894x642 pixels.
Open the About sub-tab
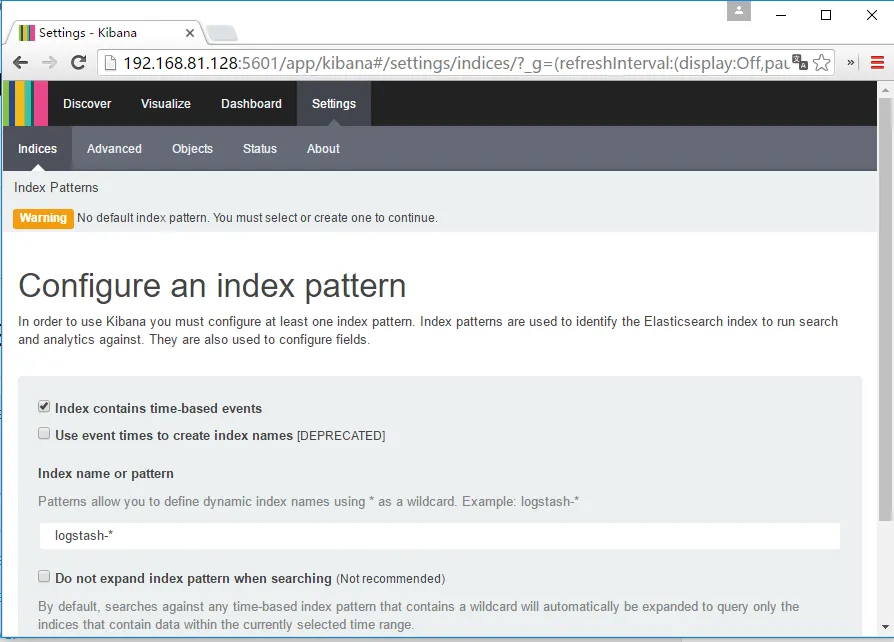tap(323, 149)
